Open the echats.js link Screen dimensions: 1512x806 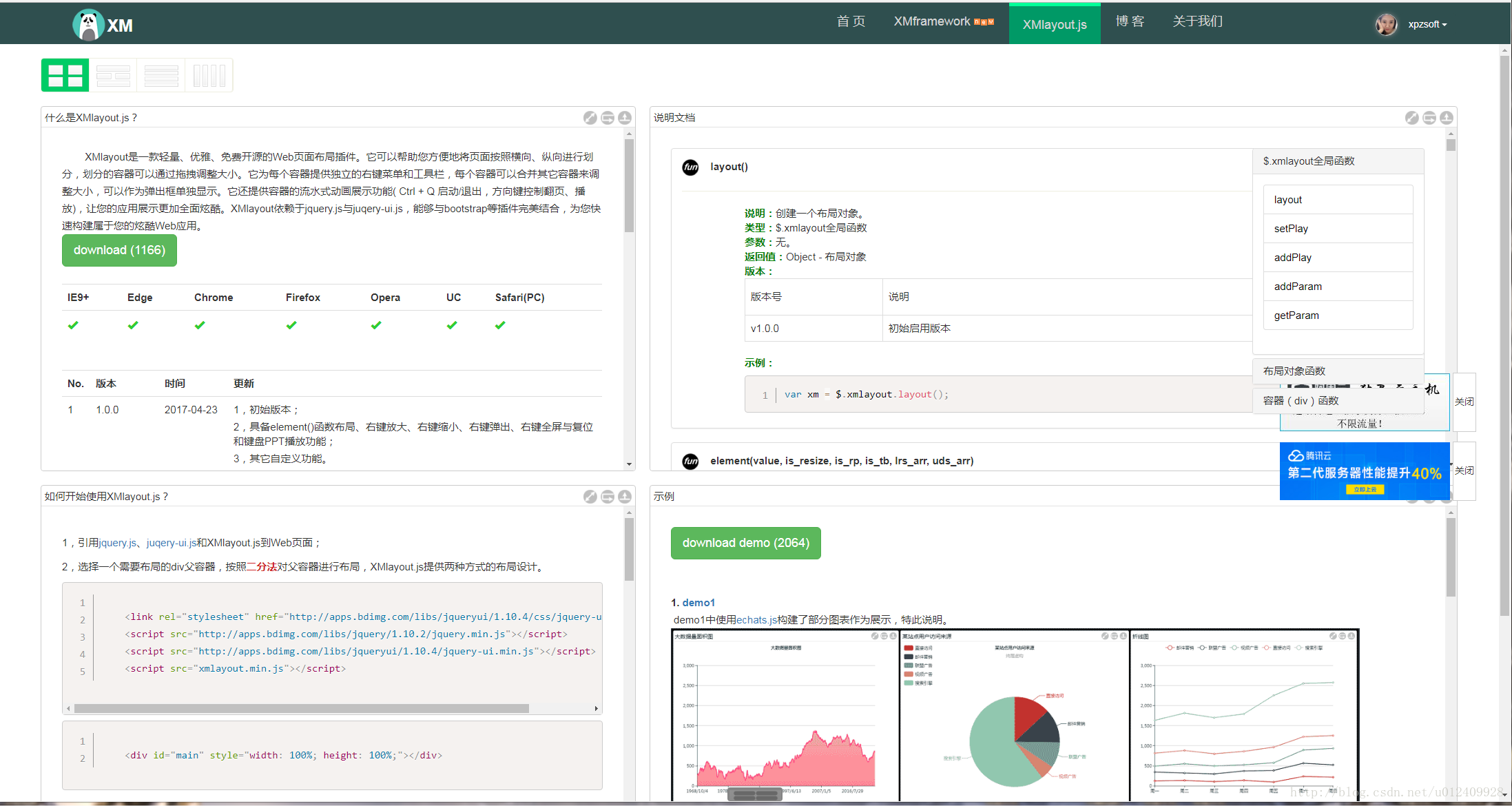(756, 620)
